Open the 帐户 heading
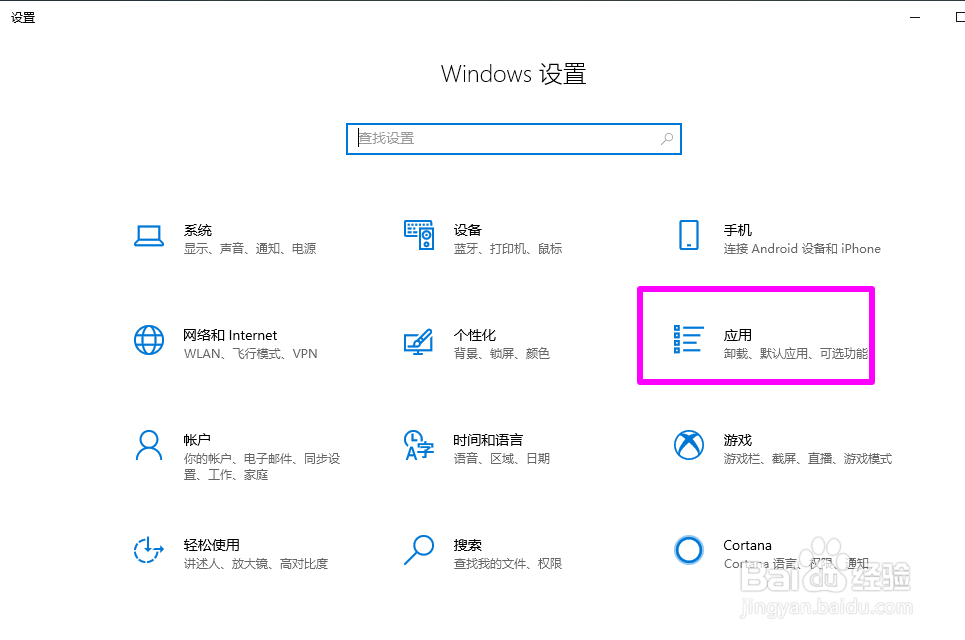This screenshot has height=640, width=965. coord(197,440)
